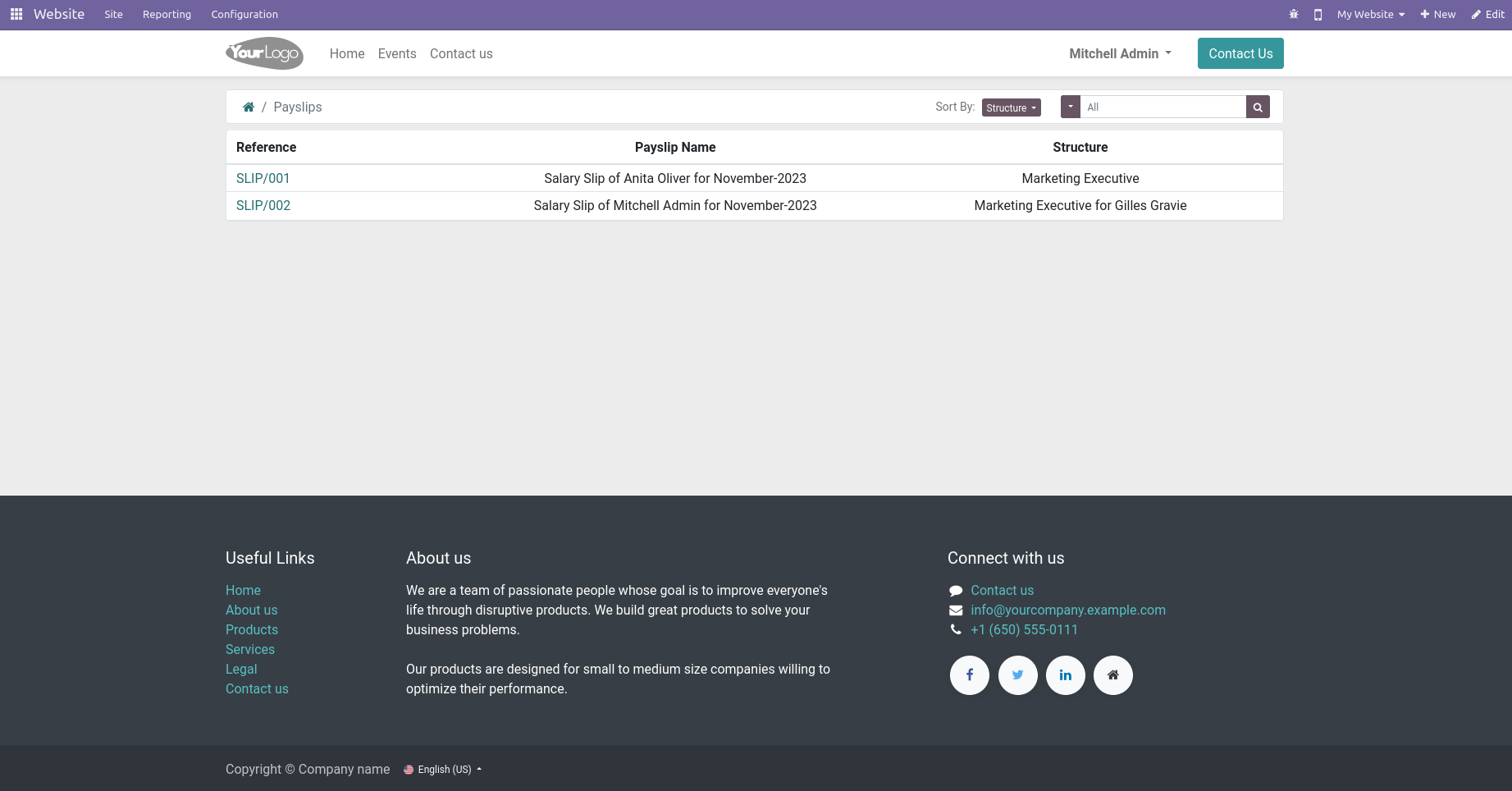The height and width of the screenshot is (791, 1512).
Task: Expand the Mitchell Admin user menu
Action: pos(1120,53)
